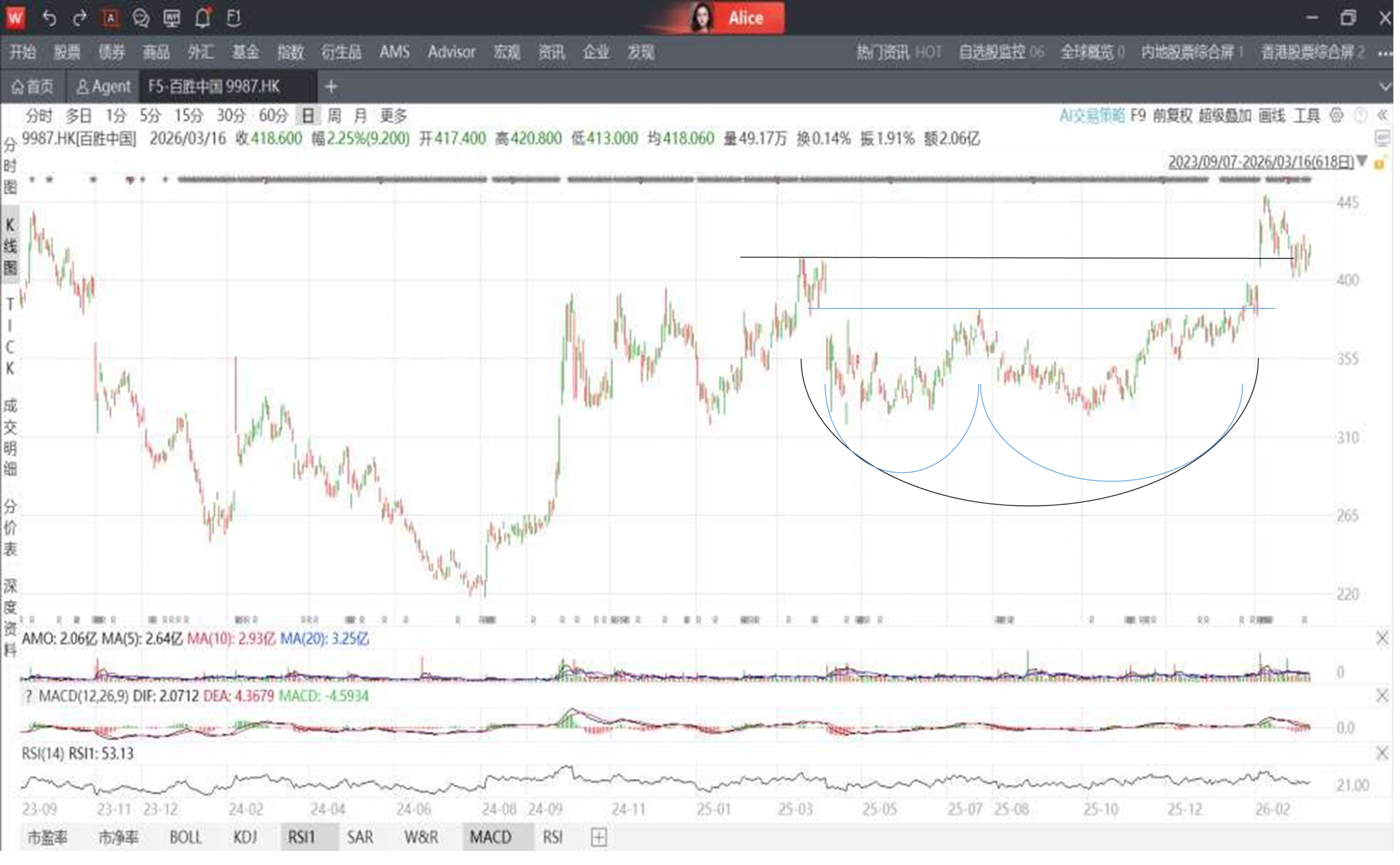Toggle the MACD indicator at bottom
1400x865 pixels.
(491, 838)
